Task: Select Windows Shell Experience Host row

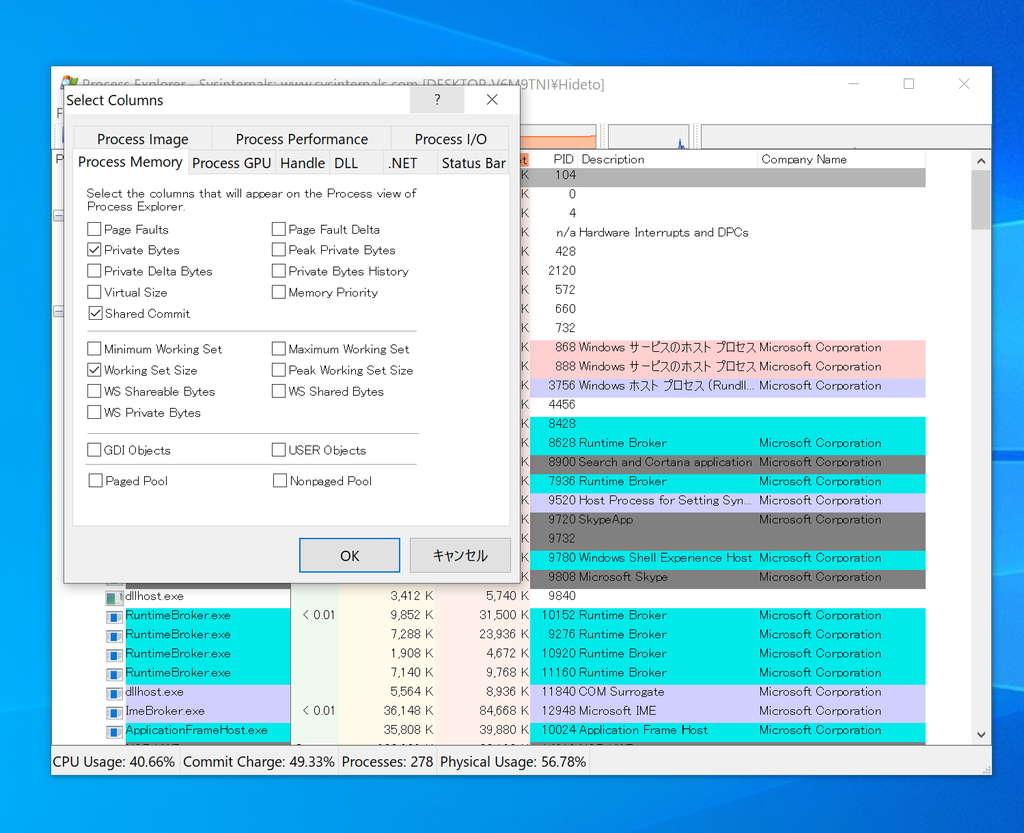Action: pyautogui.click(x=728, y=558)
